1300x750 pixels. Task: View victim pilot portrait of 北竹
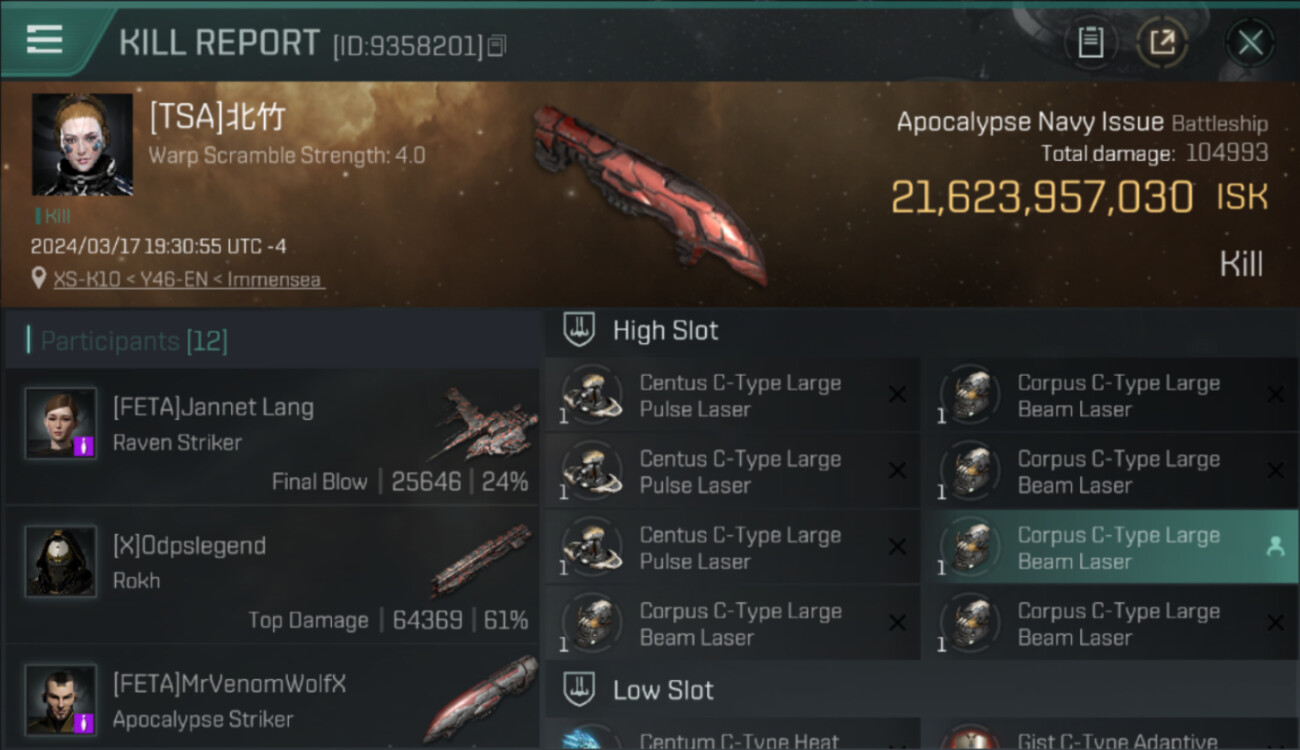pyautogui.click(x=82, y=144)
